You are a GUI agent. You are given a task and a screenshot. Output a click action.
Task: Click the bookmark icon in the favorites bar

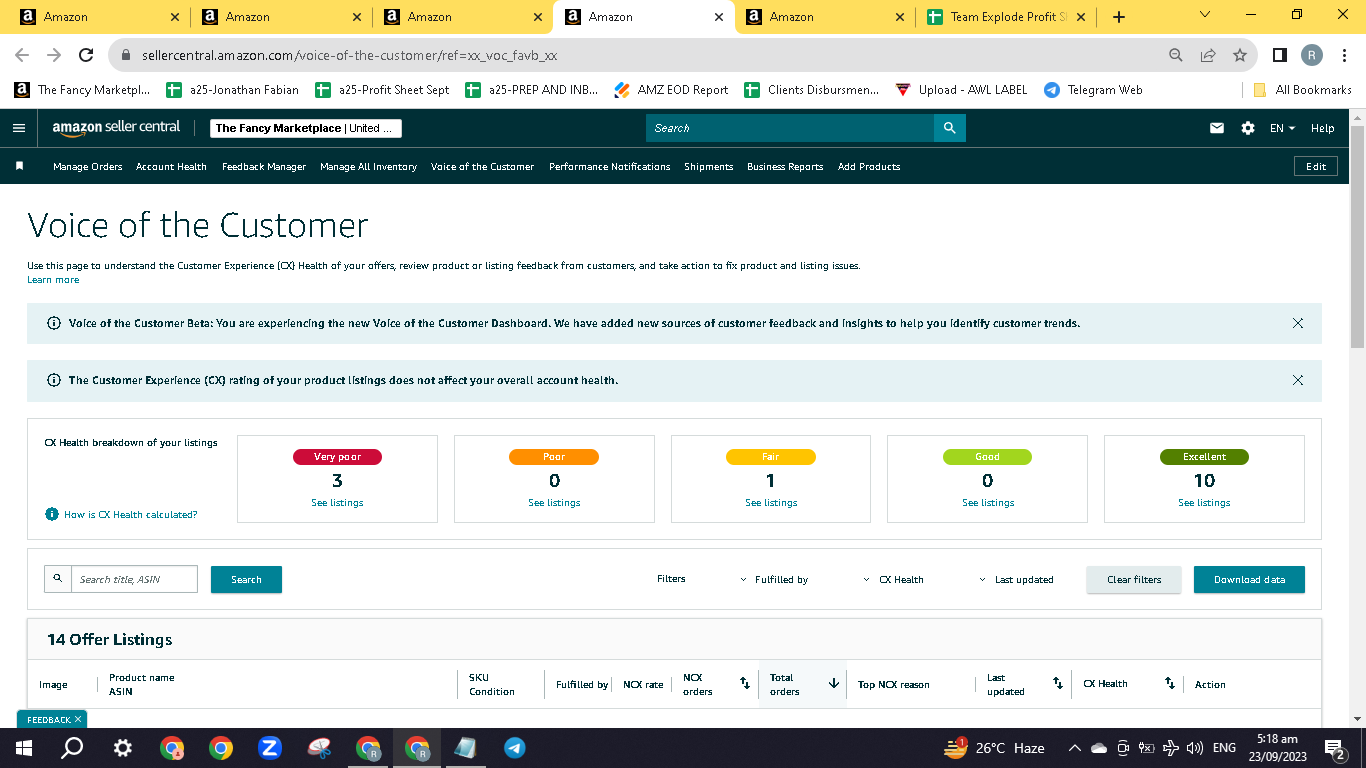(x=19, y=166)
